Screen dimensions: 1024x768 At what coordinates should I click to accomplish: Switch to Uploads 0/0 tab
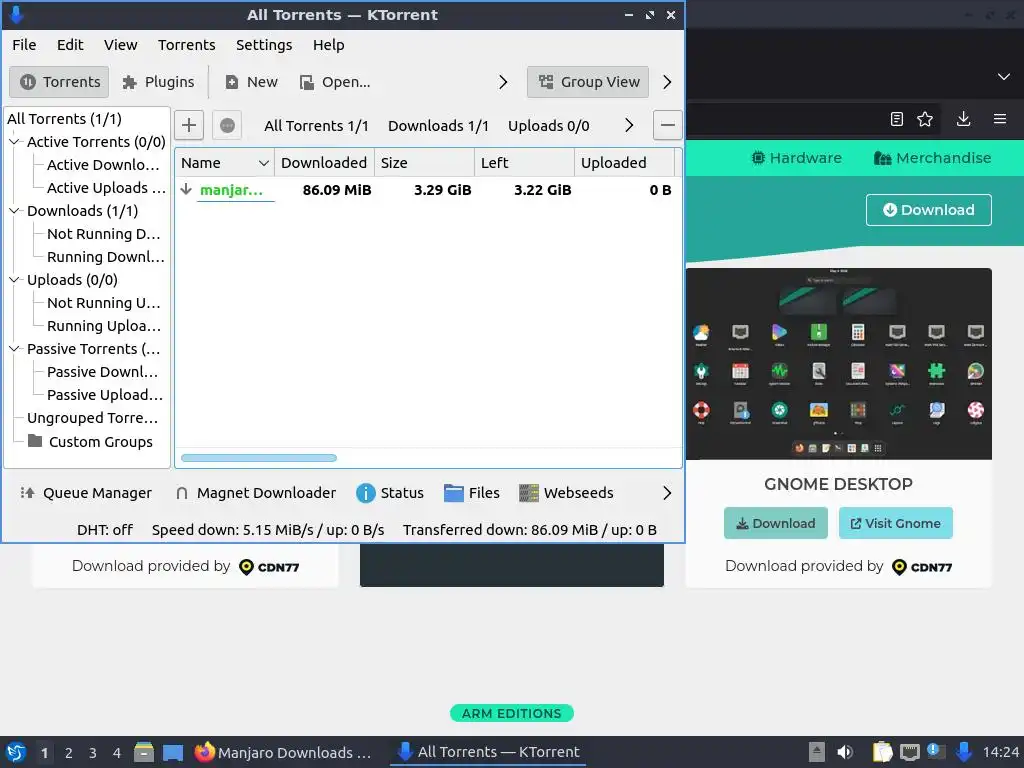pos(549,125)
